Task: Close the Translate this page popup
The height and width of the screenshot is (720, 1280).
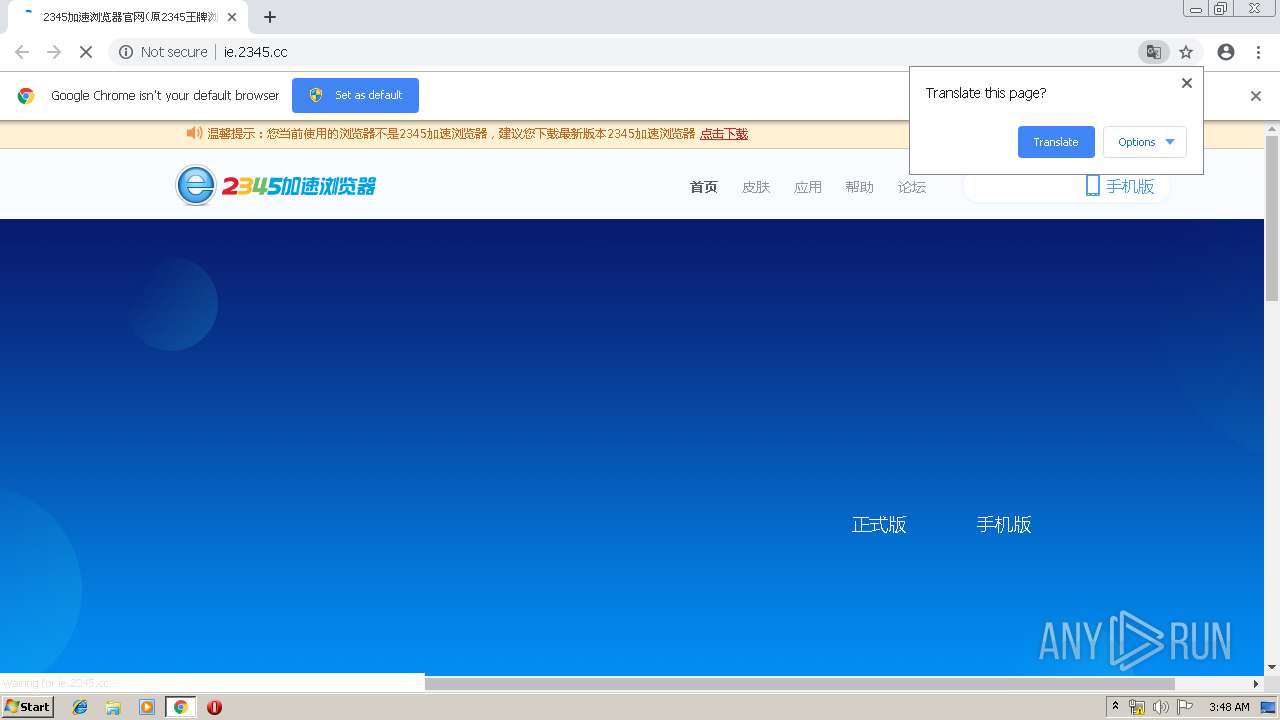Action: click(x=1187, y=83)
